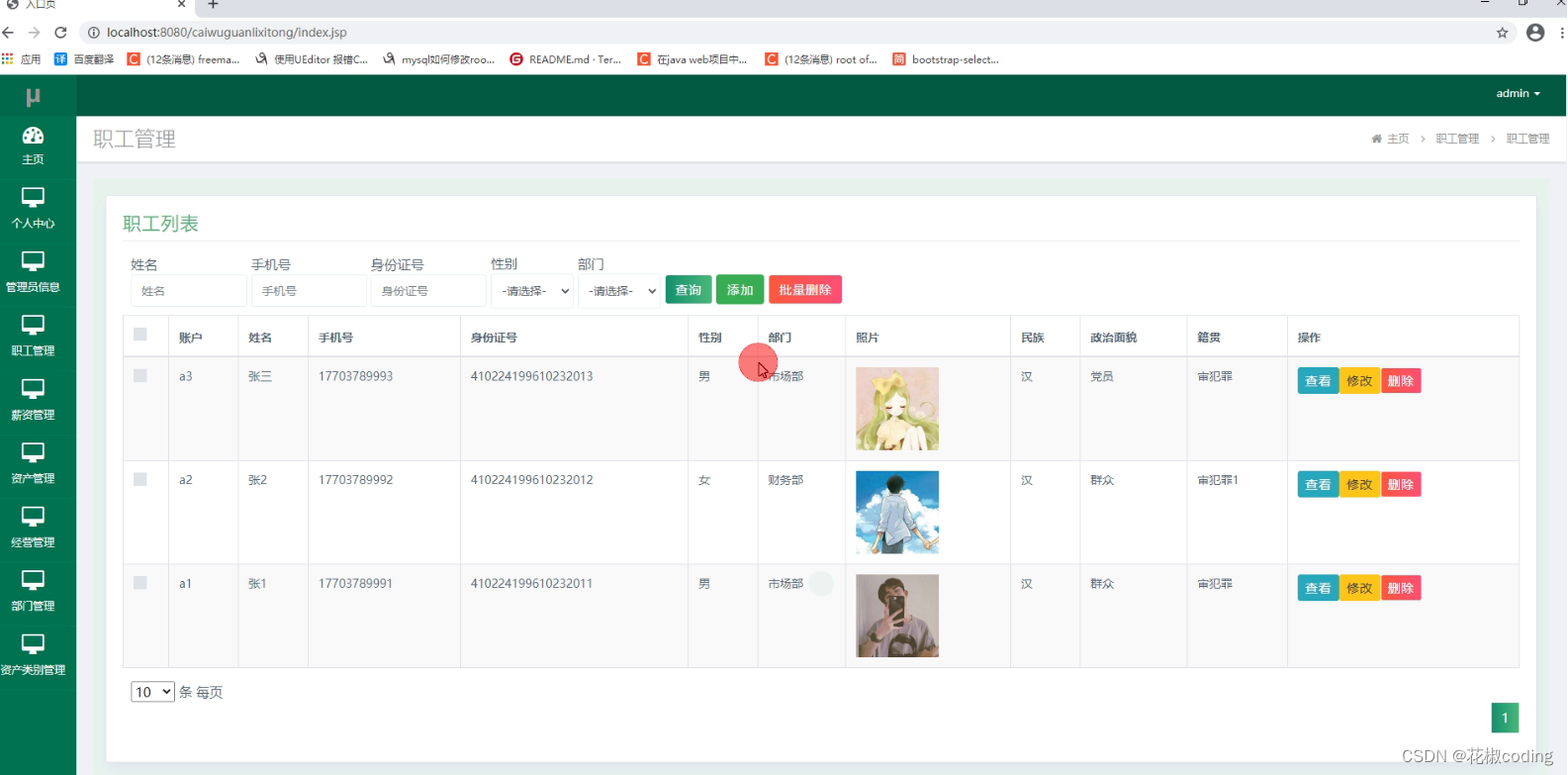Viewport: 1568px width, 775px height.
Task: Open 资产类别管理 monitor icon in sidebar
Action: coord(33,644)
